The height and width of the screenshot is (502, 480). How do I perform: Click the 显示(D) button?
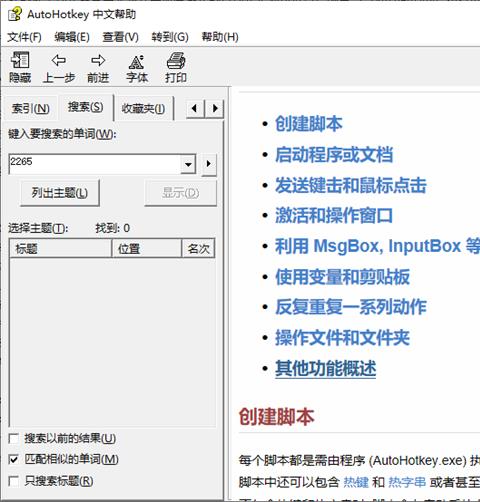coord(180,193)
